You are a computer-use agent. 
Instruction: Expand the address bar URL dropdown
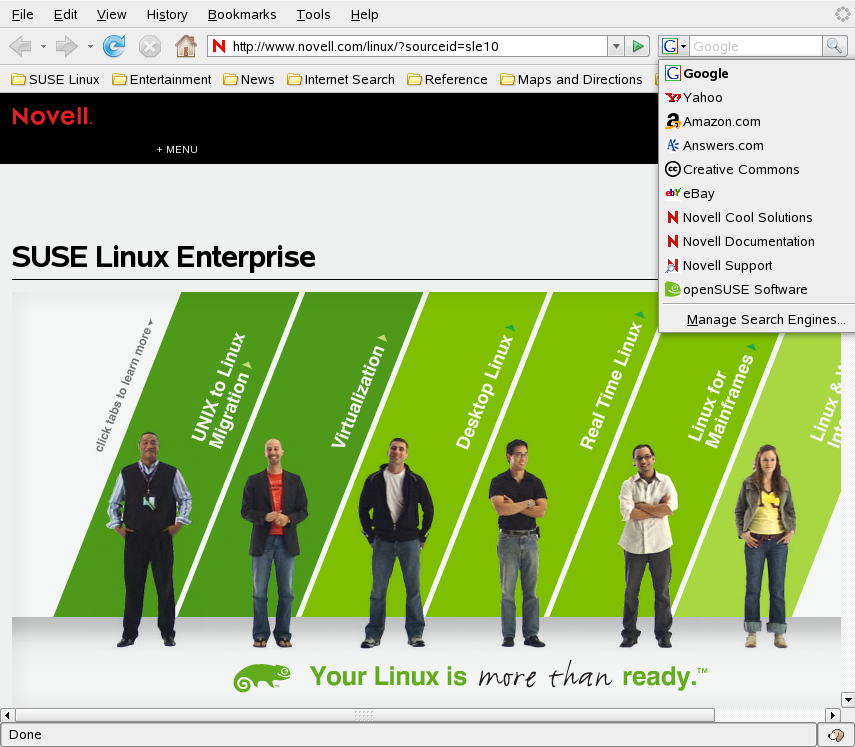(x=616, y=46)
